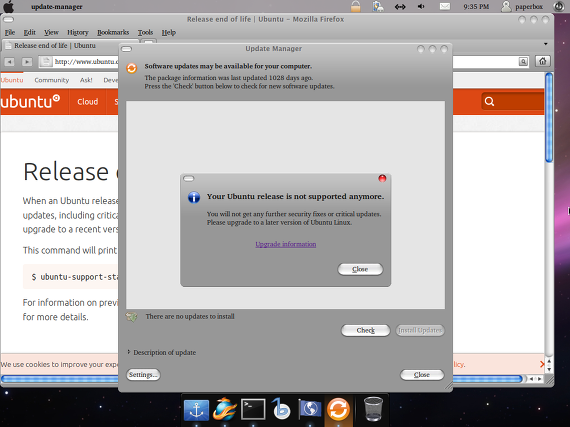Image resolution: width=570 pixels, height=427 pixels.
Task: Open Firefox Help menu
Action: pos(169,32)
